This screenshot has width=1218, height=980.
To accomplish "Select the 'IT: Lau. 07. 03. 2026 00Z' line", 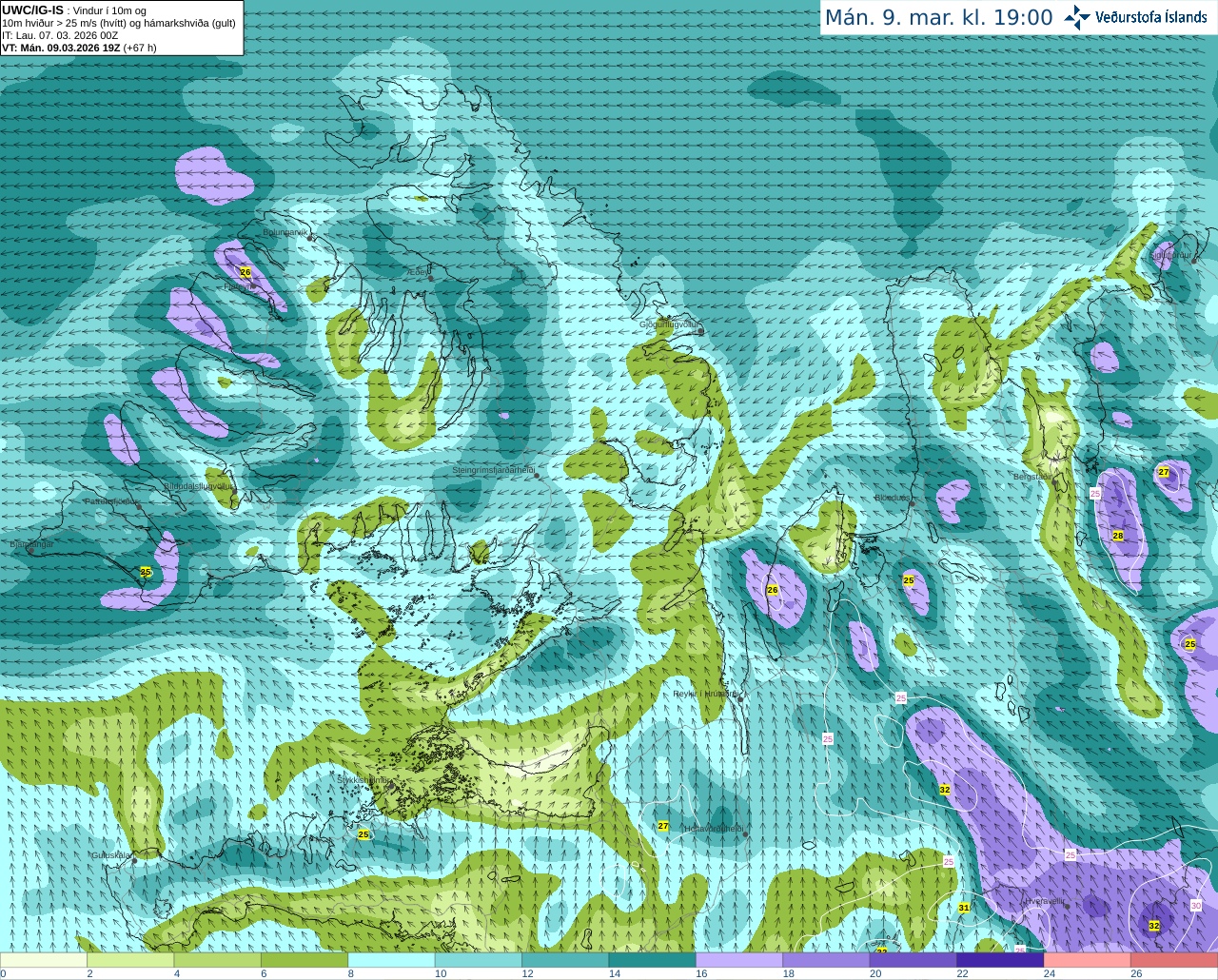I will (x=60, y=35).
